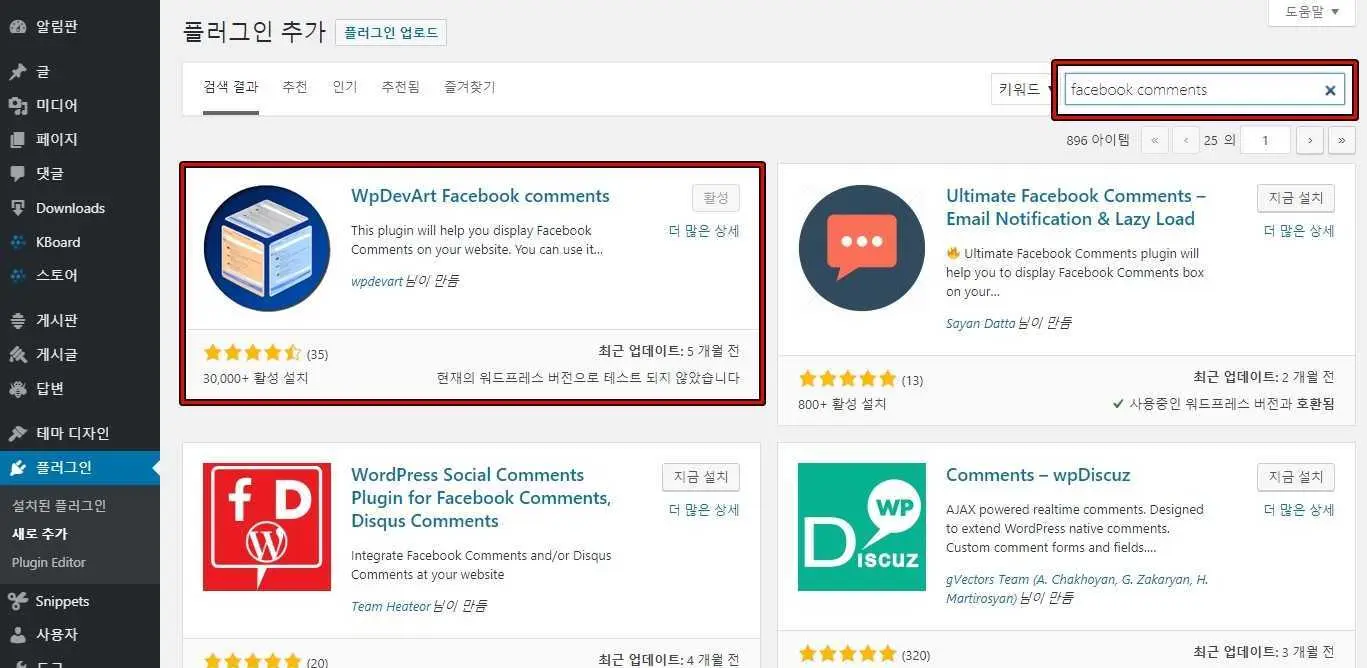
Task: Click the 스토어 store icon
Action: pyautogui.click(x=18, y=275)
